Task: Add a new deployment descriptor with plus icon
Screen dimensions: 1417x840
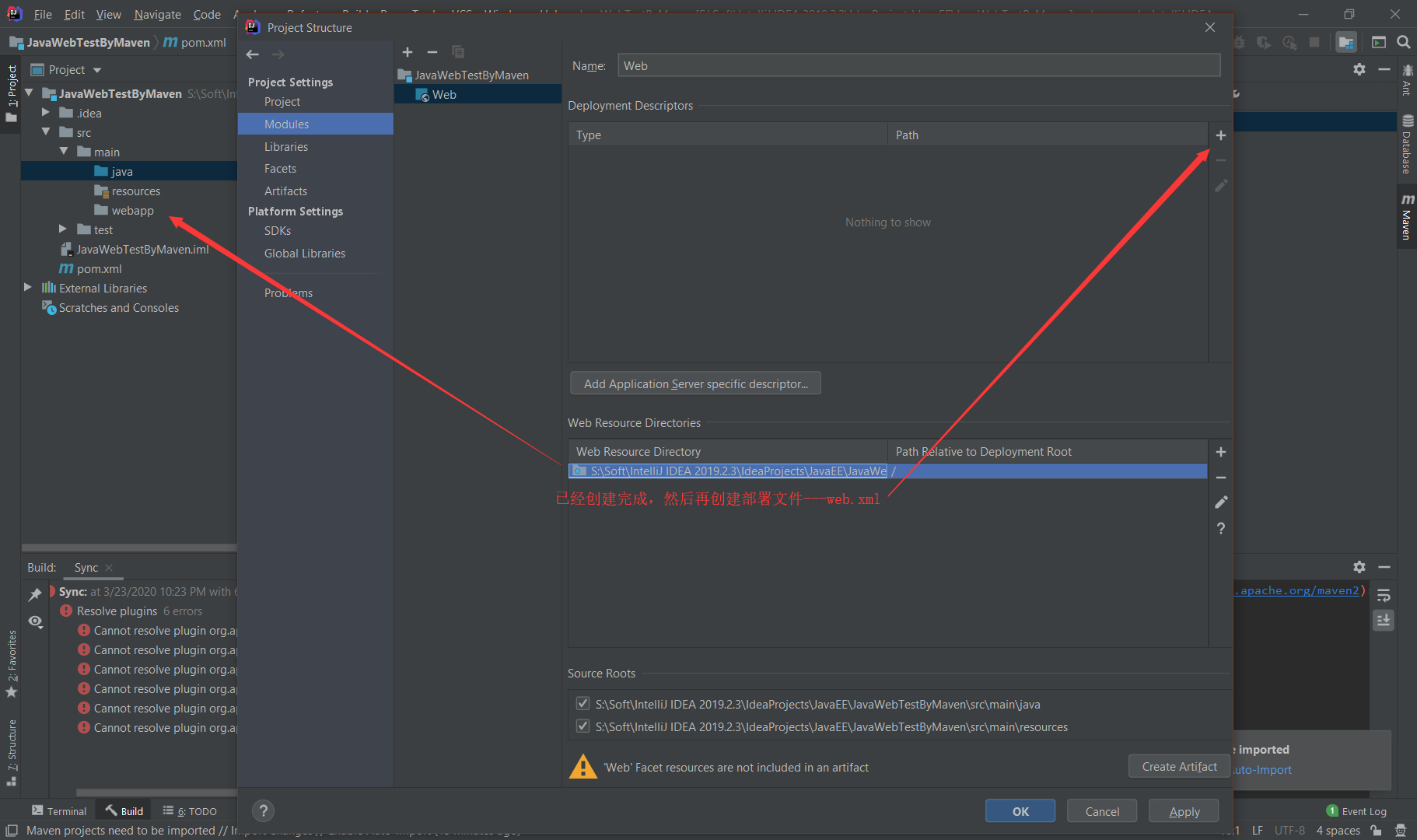Action: (x=1221, y=135)
